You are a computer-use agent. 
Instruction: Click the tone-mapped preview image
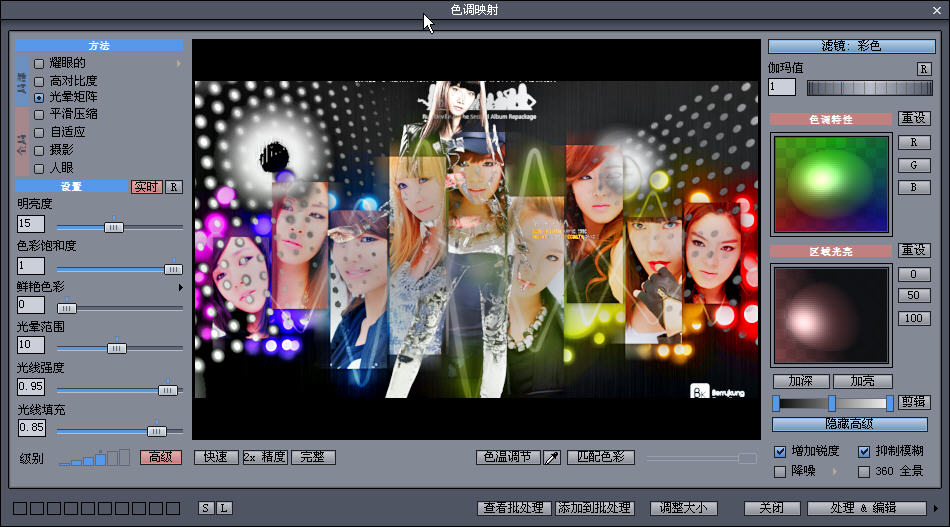[476, 240]
